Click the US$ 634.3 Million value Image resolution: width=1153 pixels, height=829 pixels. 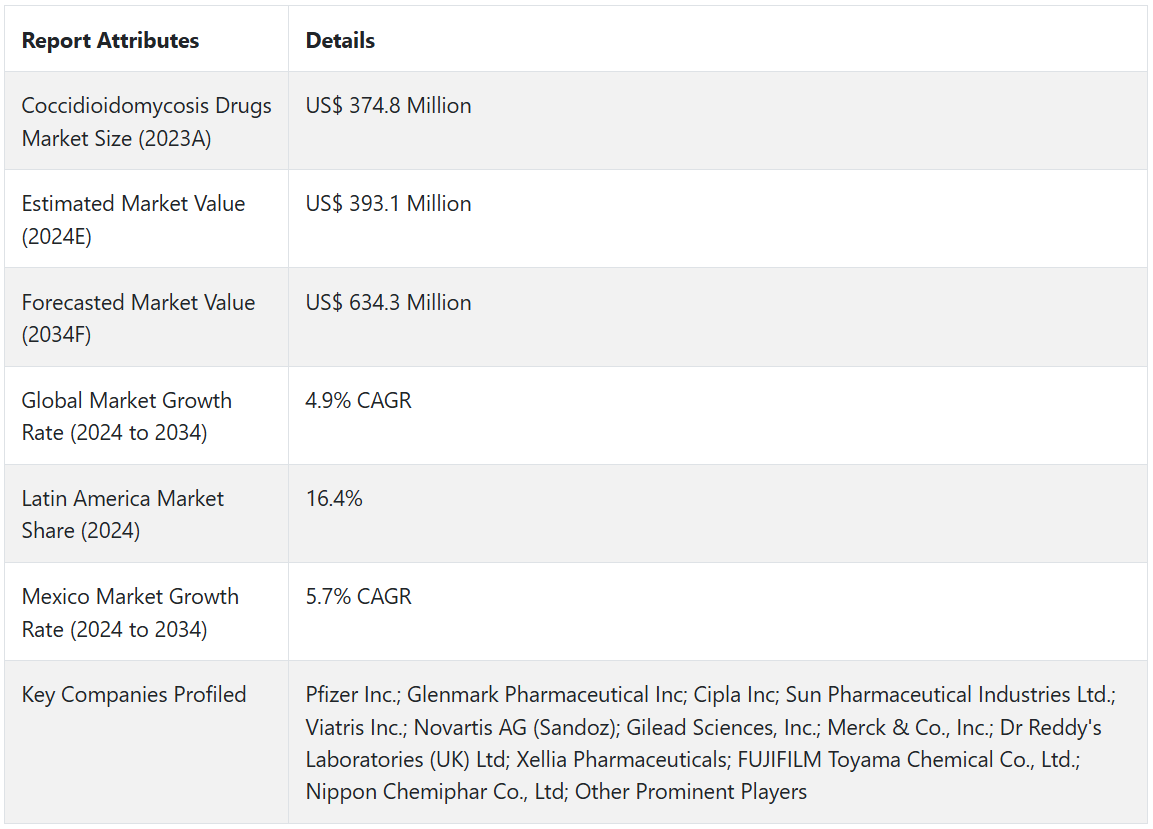click(x=388, y=303)
